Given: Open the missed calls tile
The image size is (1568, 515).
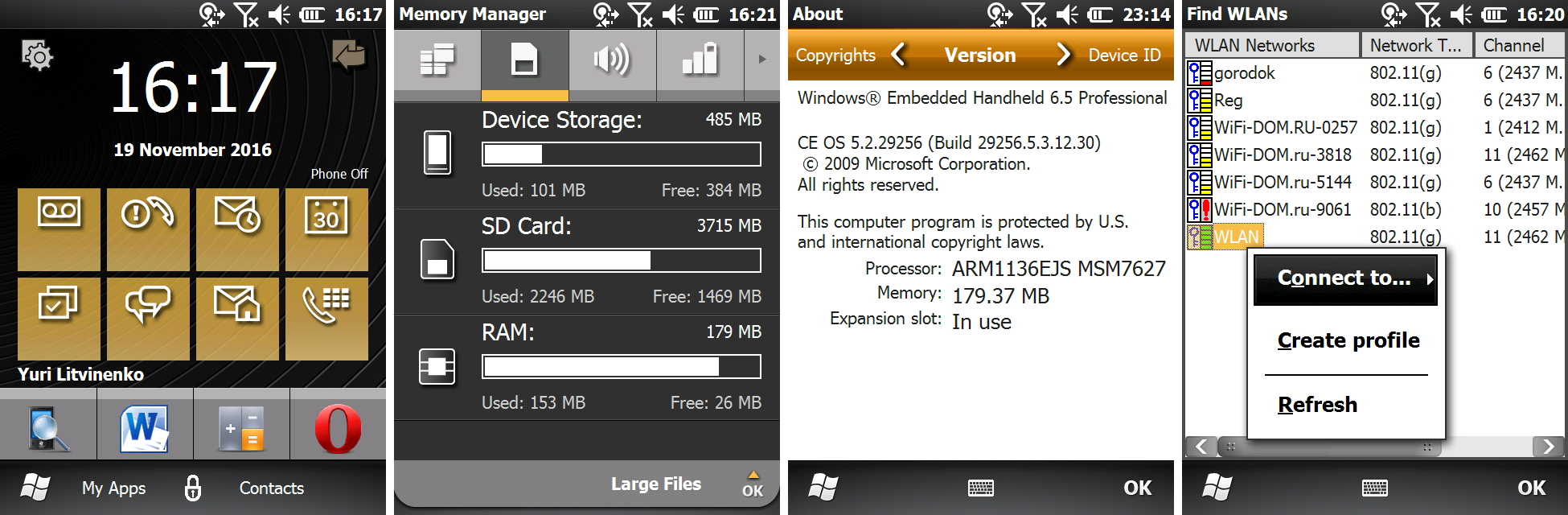Looking at the screenshot, I should coord(148,229).
